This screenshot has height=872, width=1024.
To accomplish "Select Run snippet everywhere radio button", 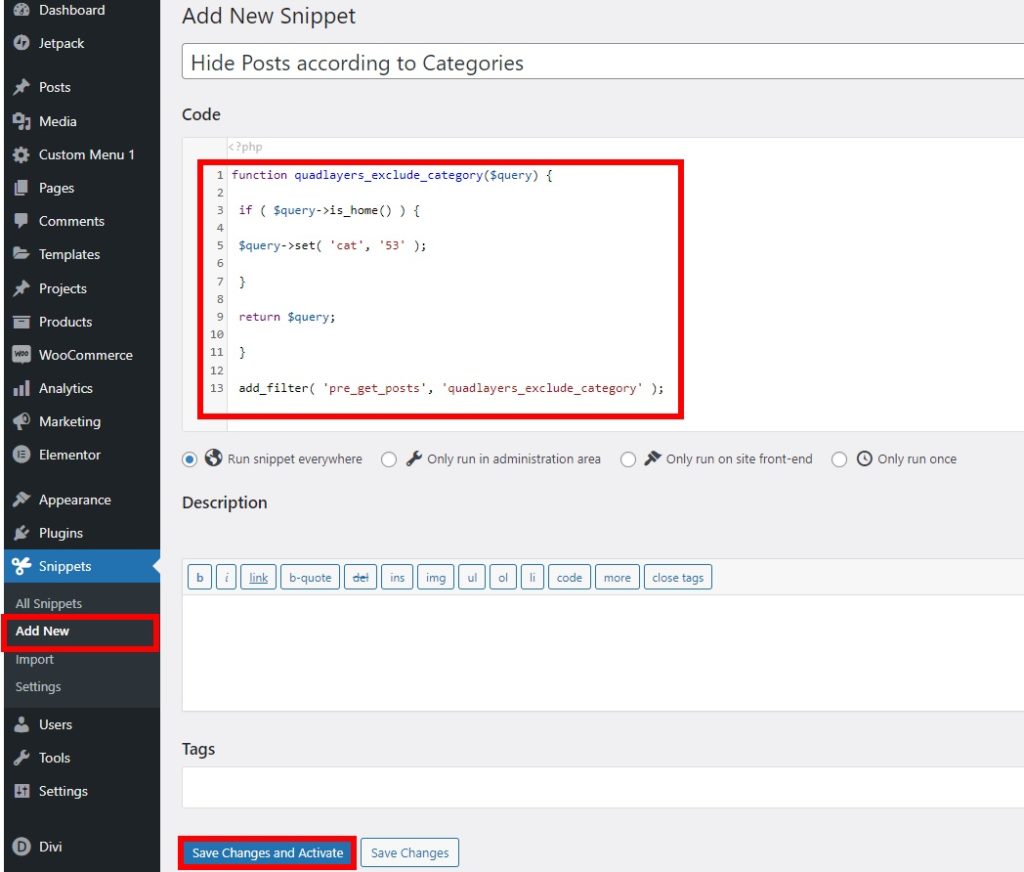I will 189,460.
